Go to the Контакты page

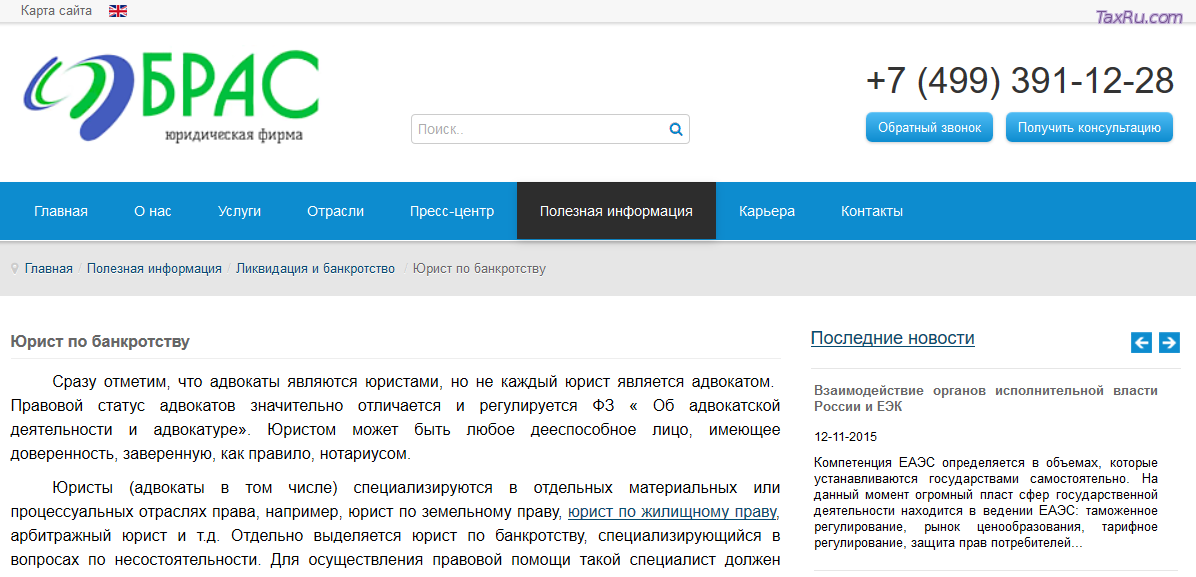point(870,211)
